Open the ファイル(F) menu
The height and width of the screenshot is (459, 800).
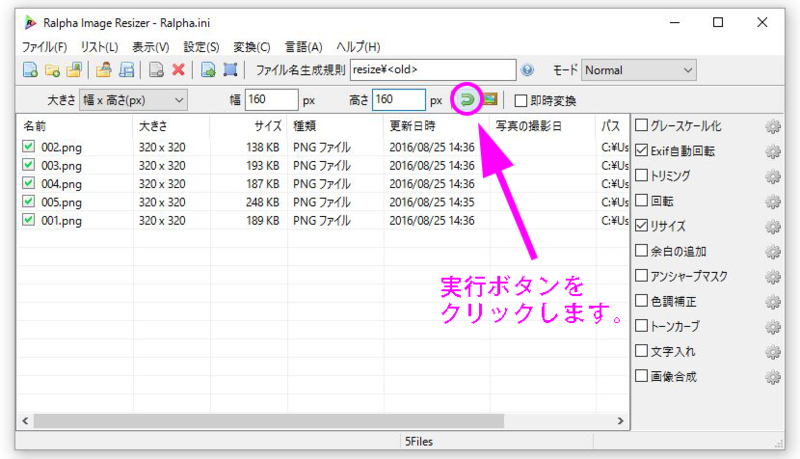click(x=44, y=47)
